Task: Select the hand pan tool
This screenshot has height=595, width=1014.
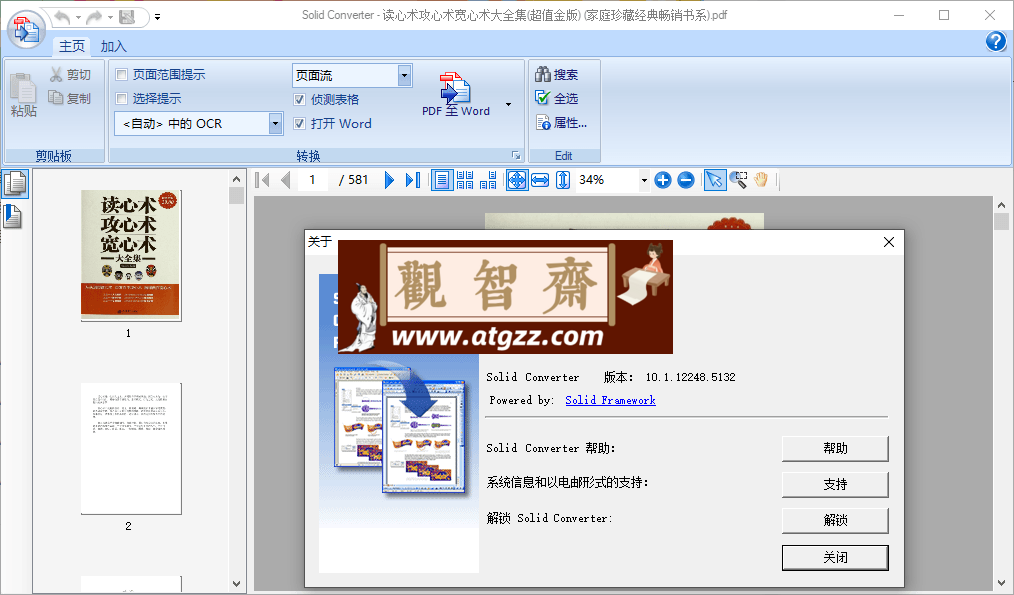Action: [761, 180]
